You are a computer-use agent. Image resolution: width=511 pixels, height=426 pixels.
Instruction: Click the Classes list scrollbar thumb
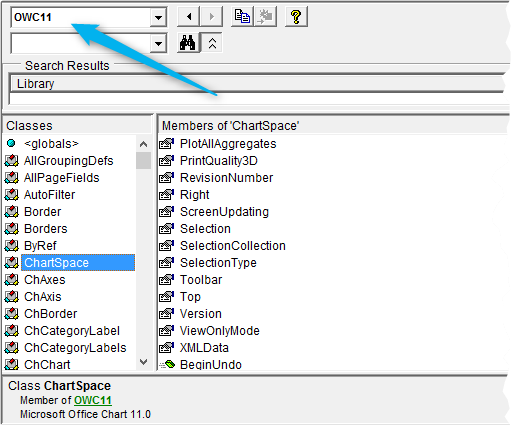point(144,161)
